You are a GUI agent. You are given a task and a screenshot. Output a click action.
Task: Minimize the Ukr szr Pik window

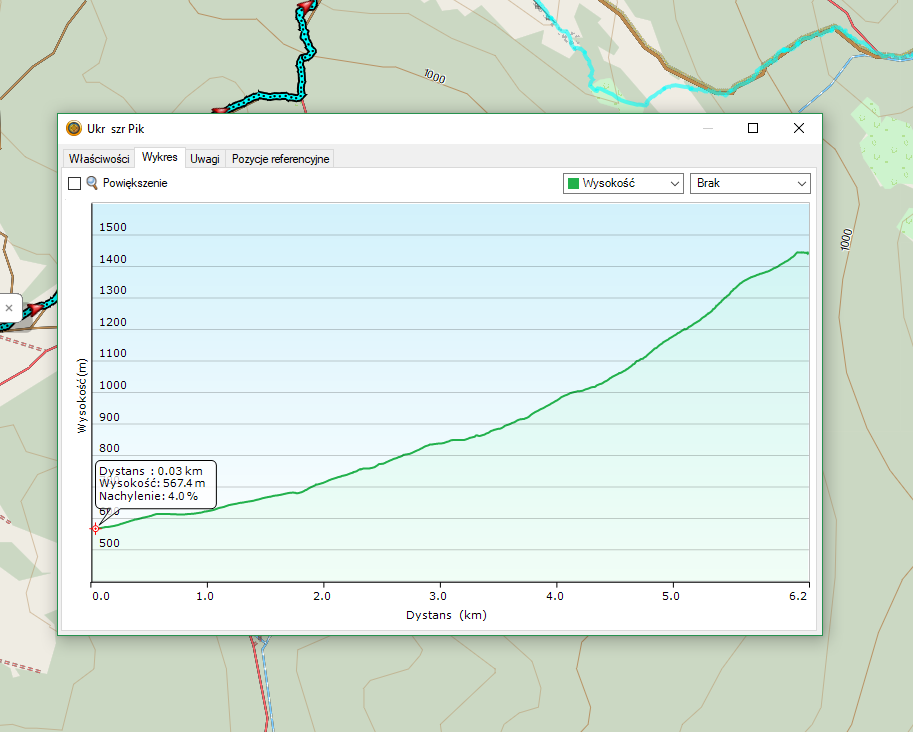(x=708, y=128)
